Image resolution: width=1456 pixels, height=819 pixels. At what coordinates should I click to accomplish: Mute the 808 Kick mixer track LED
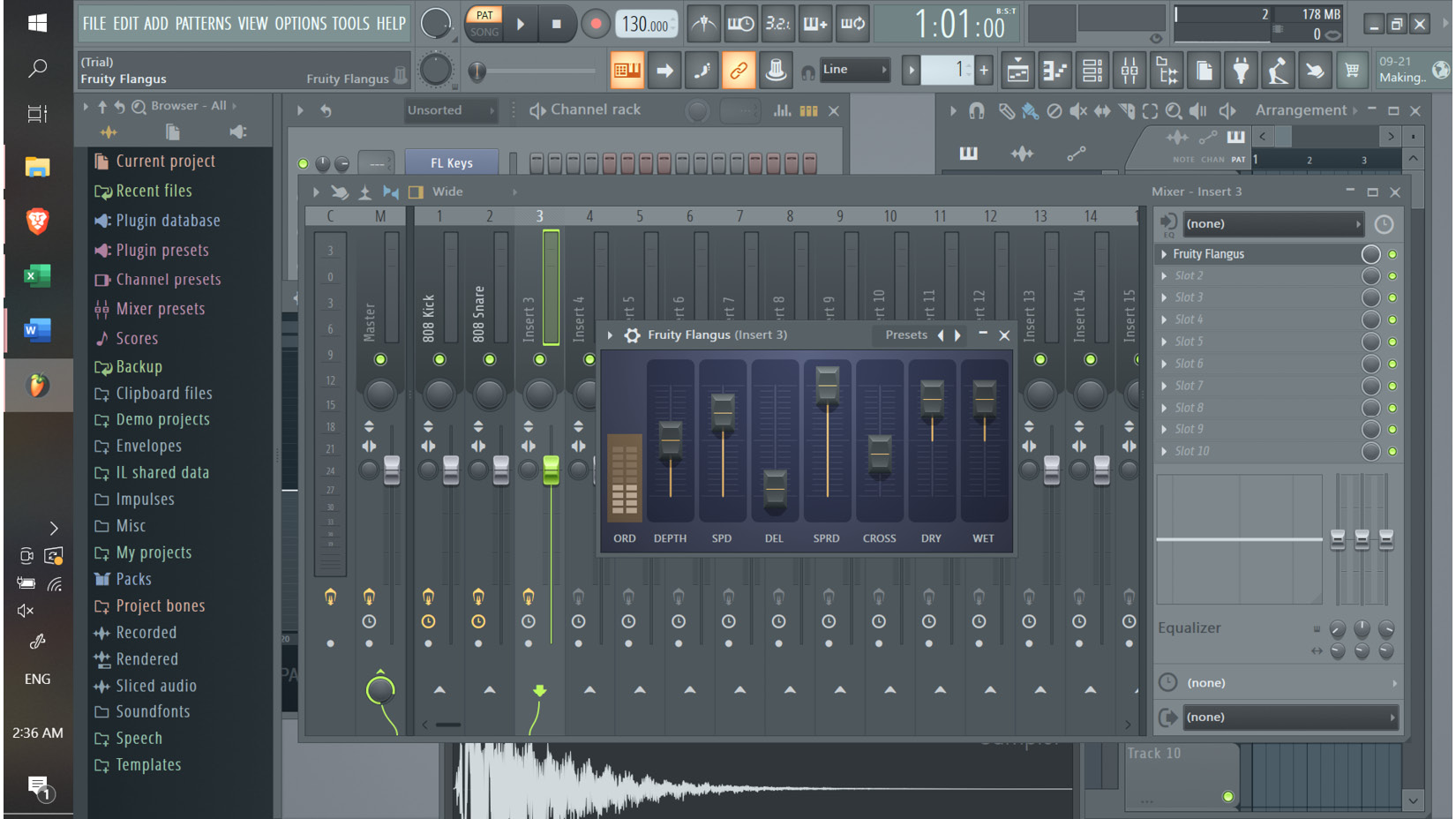pyautogui.click(x=439, y=359)
